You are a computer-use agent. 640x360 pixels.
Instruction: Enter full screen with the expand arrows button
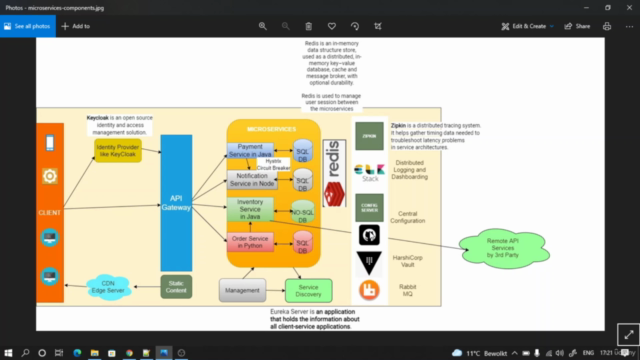click(629, 335)
